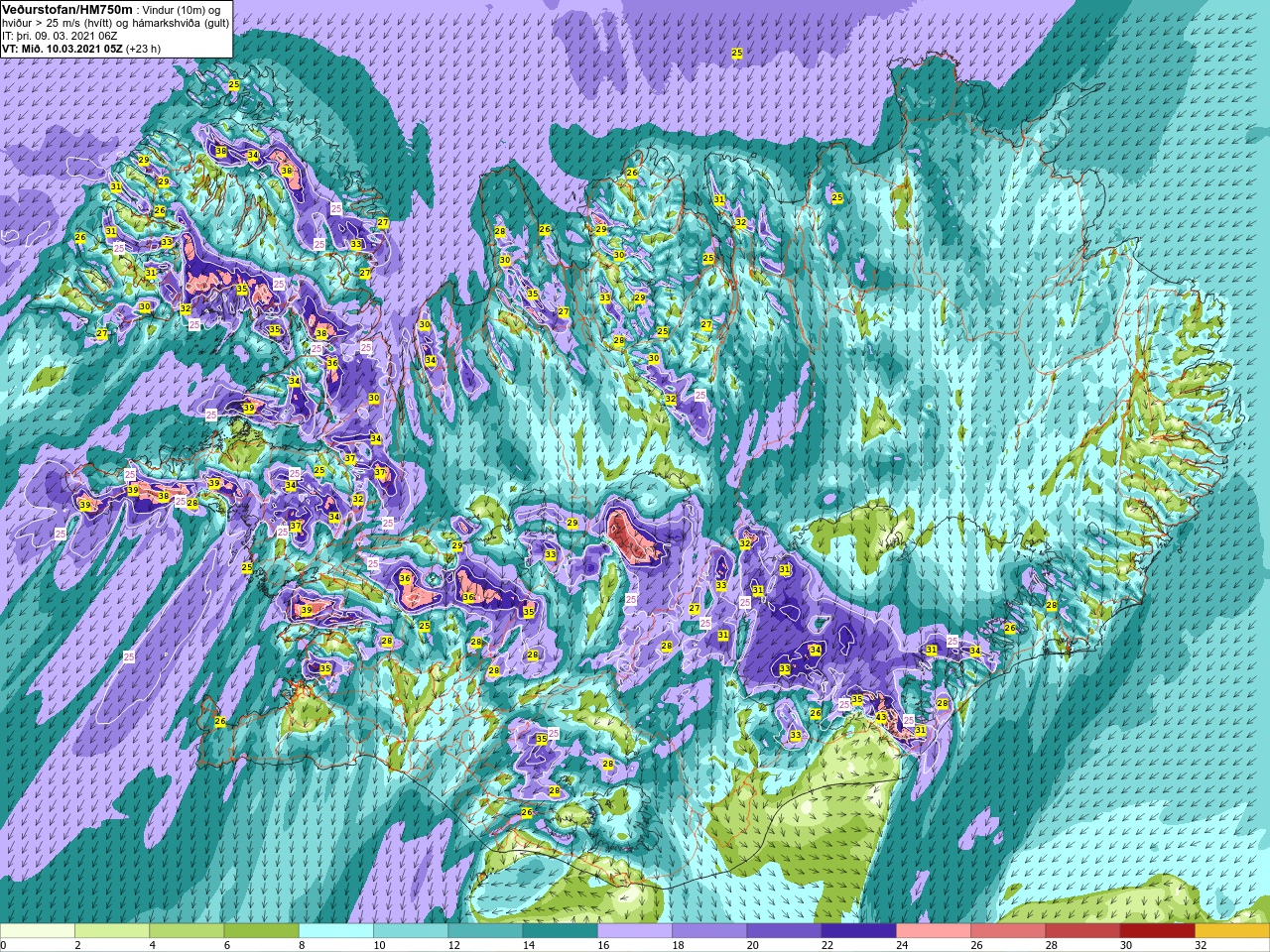Select the 28 tick label on the color scale
The width and height of the screenshot is (1270, 952).
pyautogui.click(x=1052, y=945)
